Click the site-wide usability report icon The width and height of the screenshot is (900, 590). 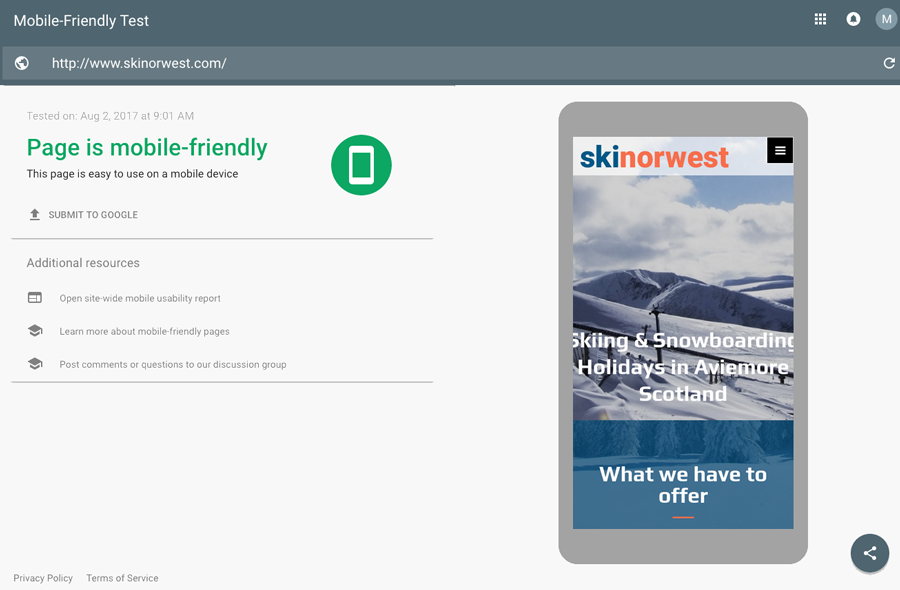point(35,297)
